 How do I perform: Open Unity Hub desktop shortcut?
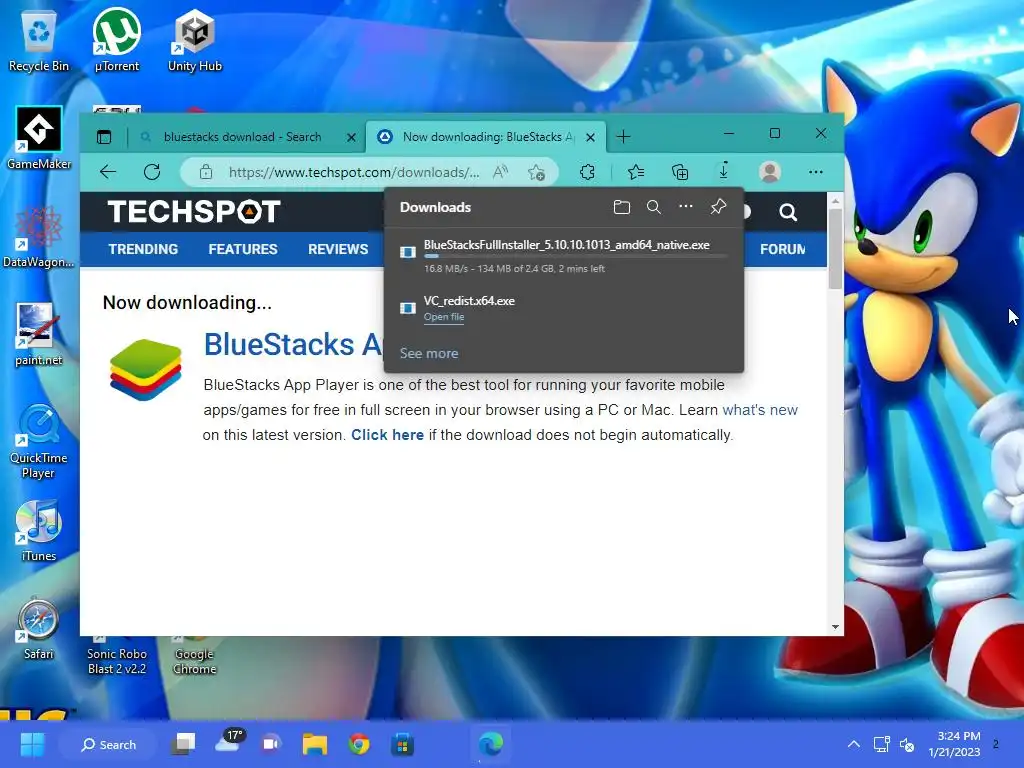195,40
